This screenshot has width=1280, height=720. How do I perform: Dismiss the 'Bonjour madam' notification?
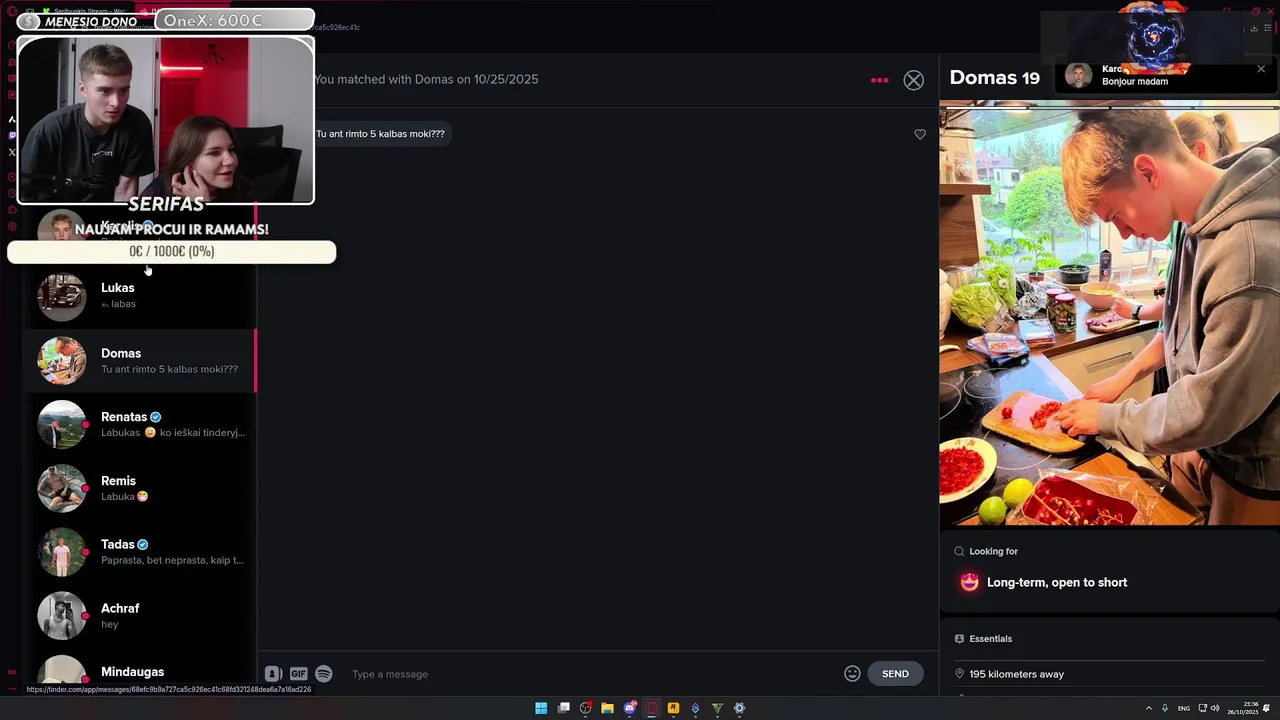[x=1261, y=69]
